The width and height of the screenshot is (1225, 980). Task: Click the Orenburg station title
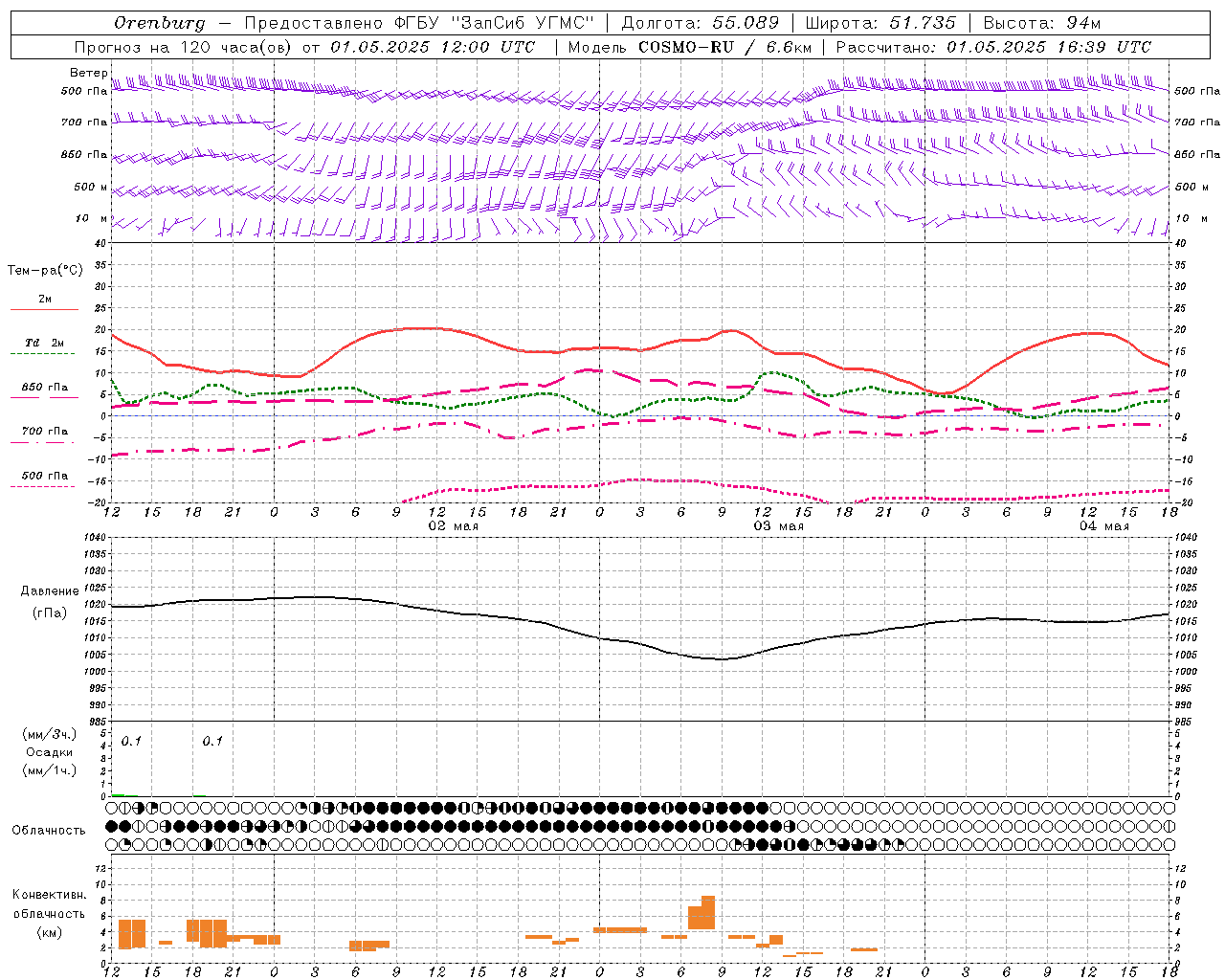[x=159, y=23]
